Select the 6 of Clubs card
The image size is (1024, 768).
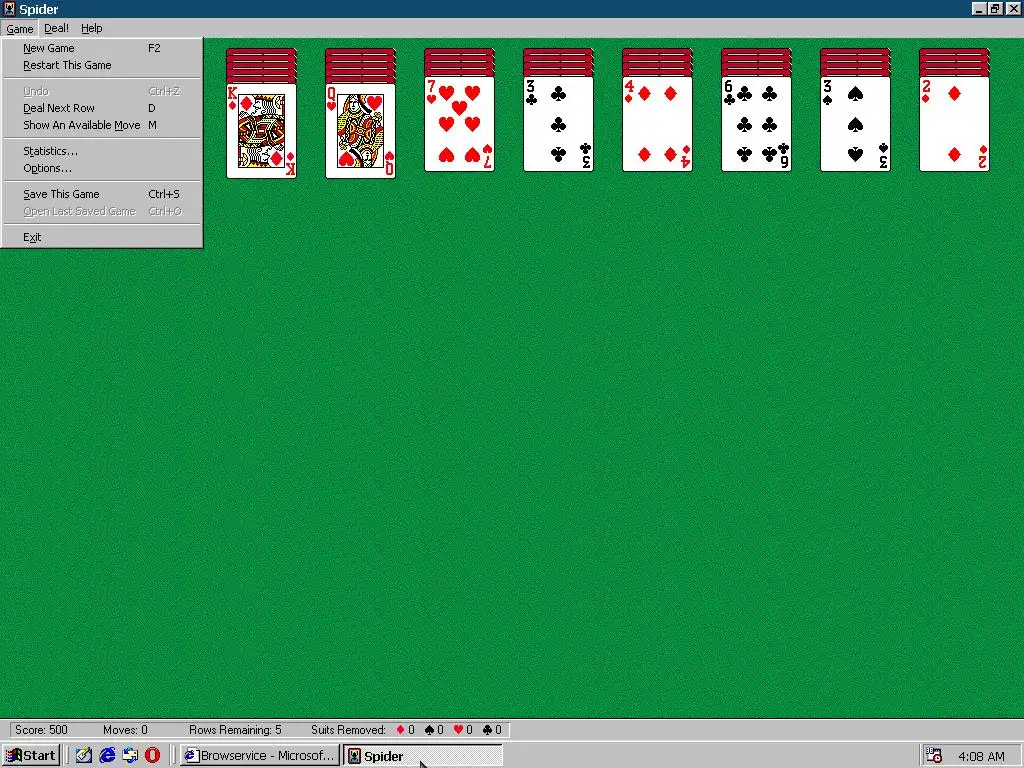756,124
